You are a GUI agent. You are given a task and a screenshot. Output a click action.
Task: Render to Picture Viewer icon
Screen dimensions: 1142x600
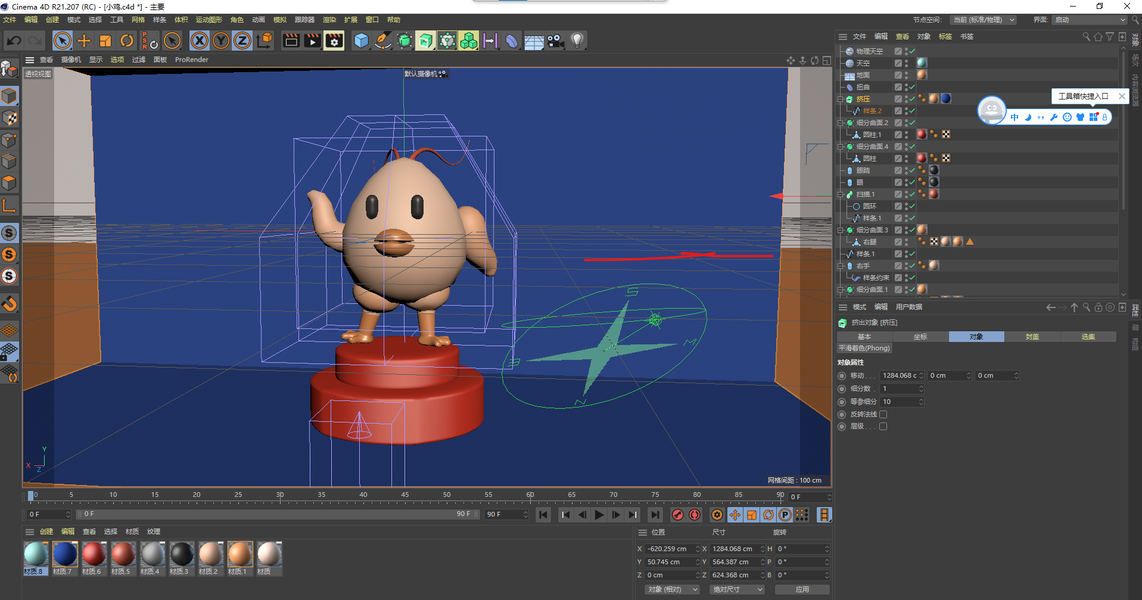[x=312, y=41]
